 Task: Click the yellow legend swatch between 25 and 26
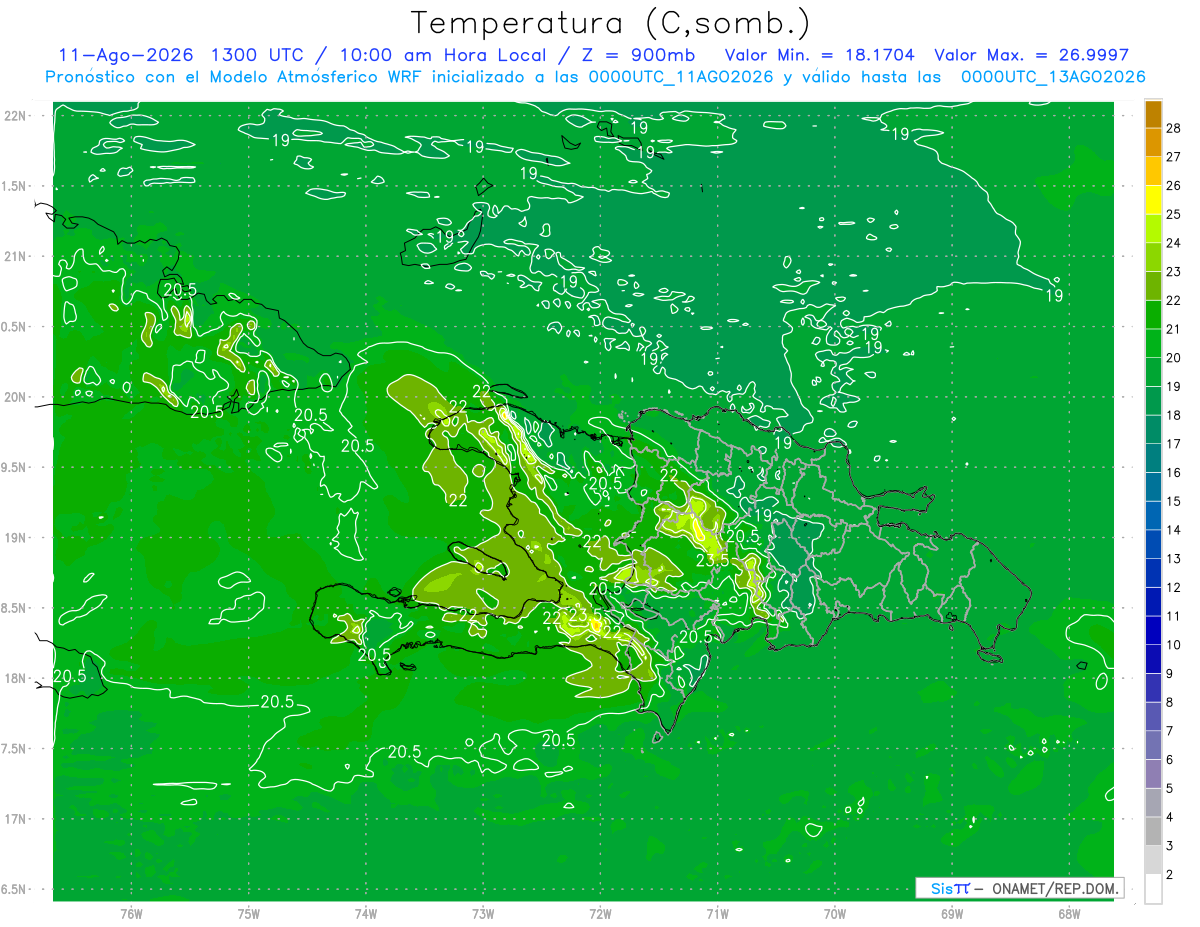(1153, 198)
